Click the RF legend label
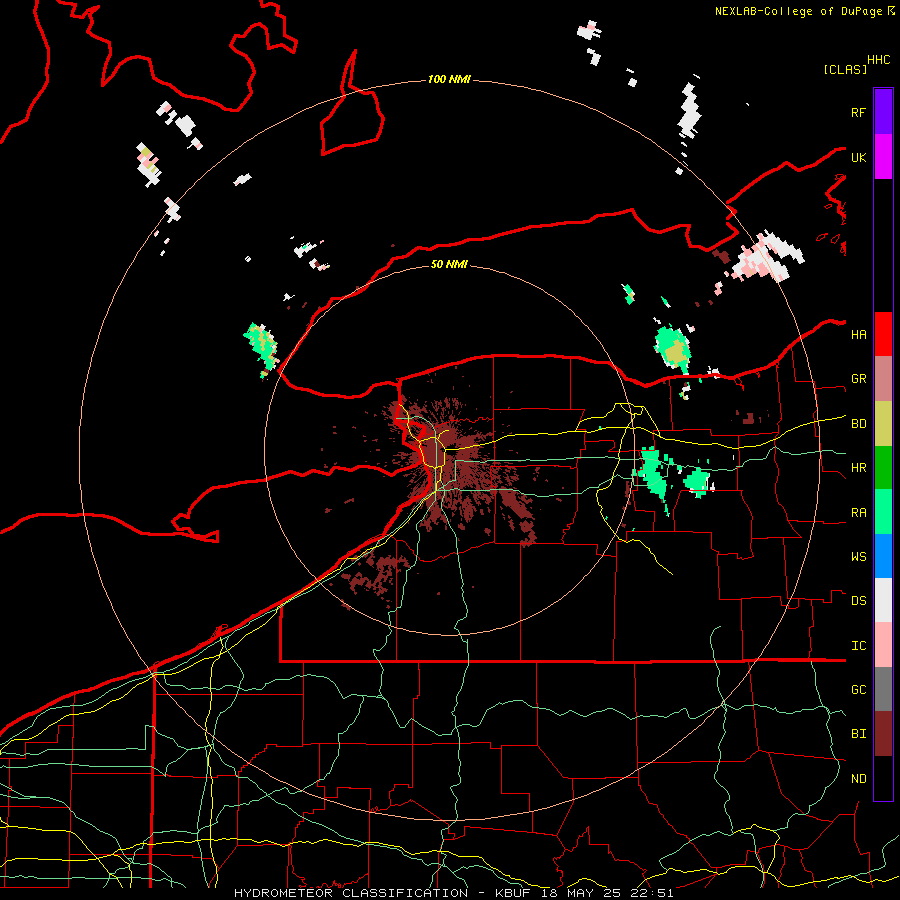The image size is (900, 900). (x=858, y=112)
